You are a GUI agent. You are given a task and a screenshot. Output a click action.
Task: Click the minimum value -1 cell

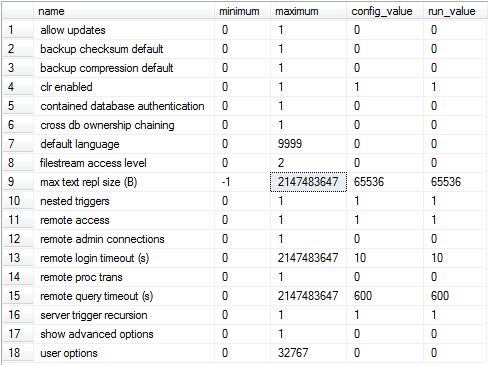point(242,182)
